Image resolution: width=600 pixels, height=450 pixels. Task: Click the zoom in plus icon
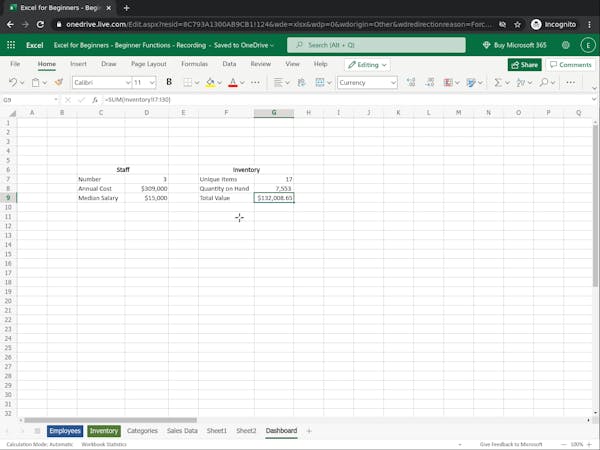589,444
